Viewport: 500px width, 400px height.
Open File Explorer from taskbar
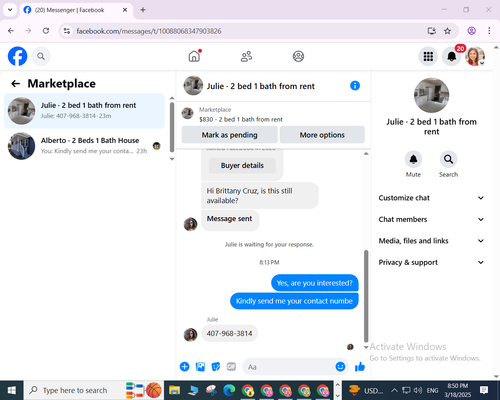174,390
